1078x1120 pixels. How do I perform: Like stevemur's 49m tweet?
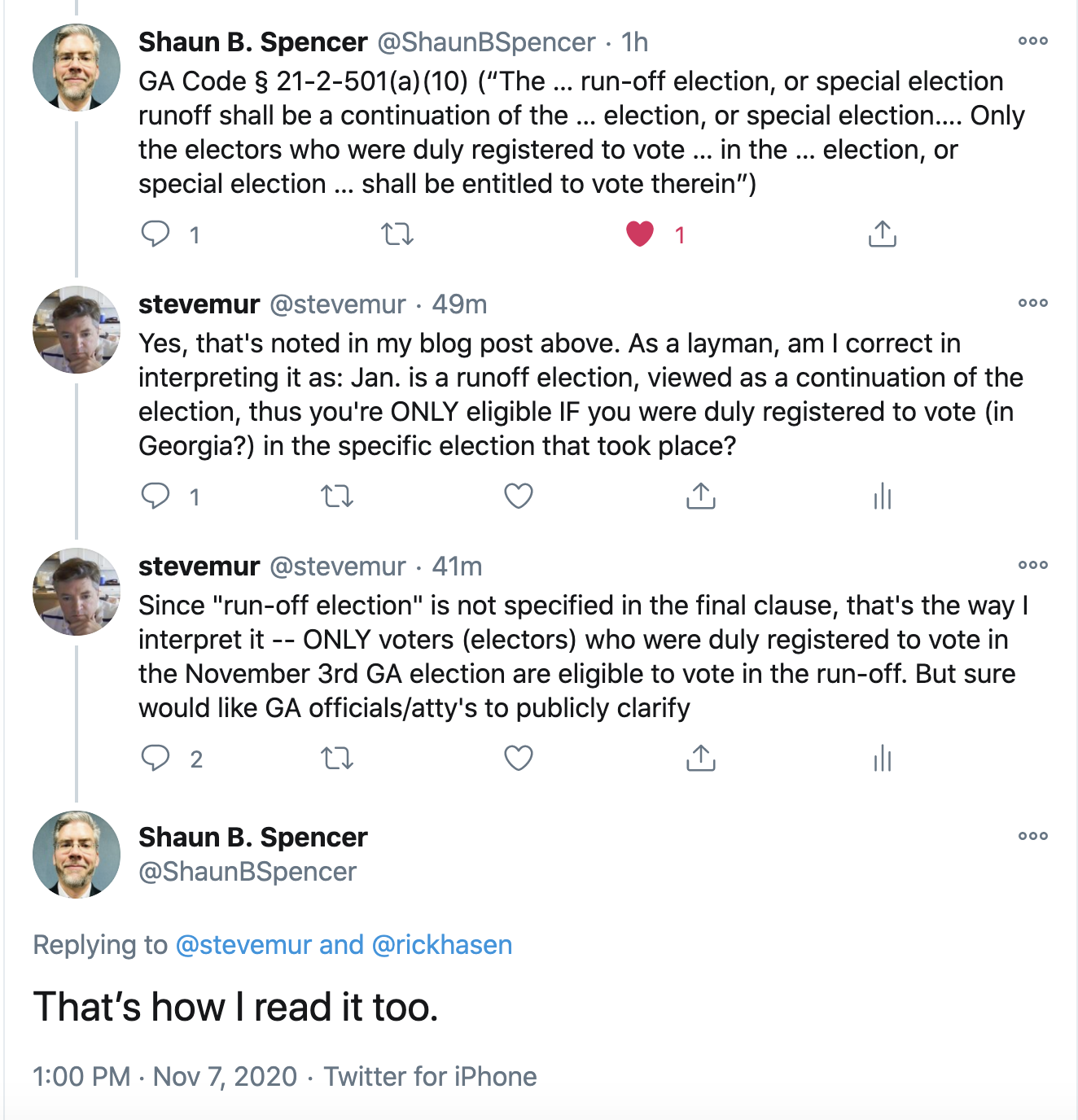519,496
